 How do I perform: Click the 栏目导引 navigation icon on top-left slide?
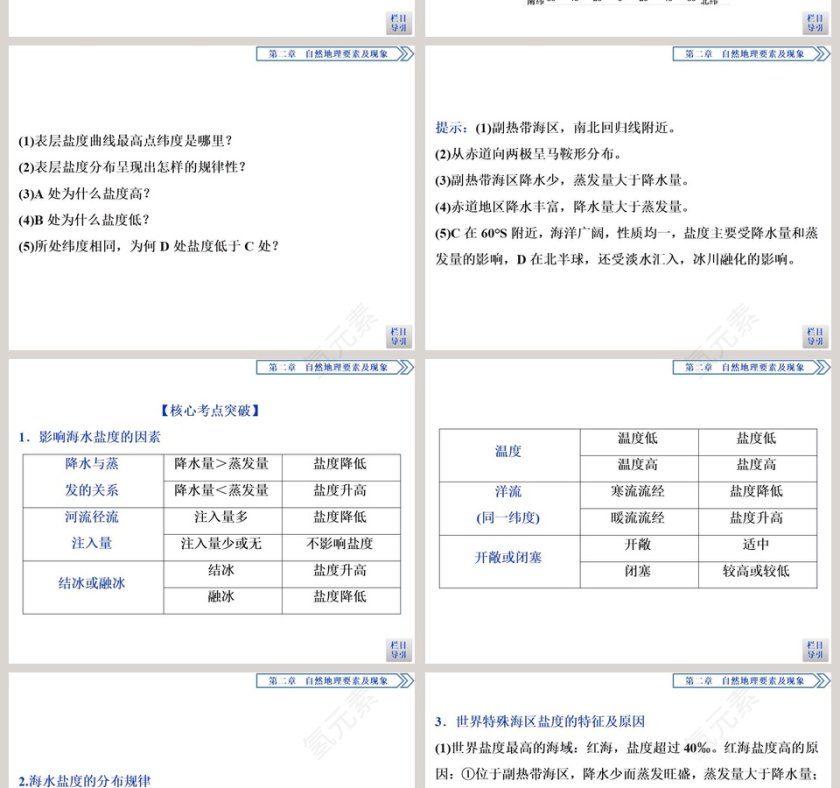click(x=397, y=23)
